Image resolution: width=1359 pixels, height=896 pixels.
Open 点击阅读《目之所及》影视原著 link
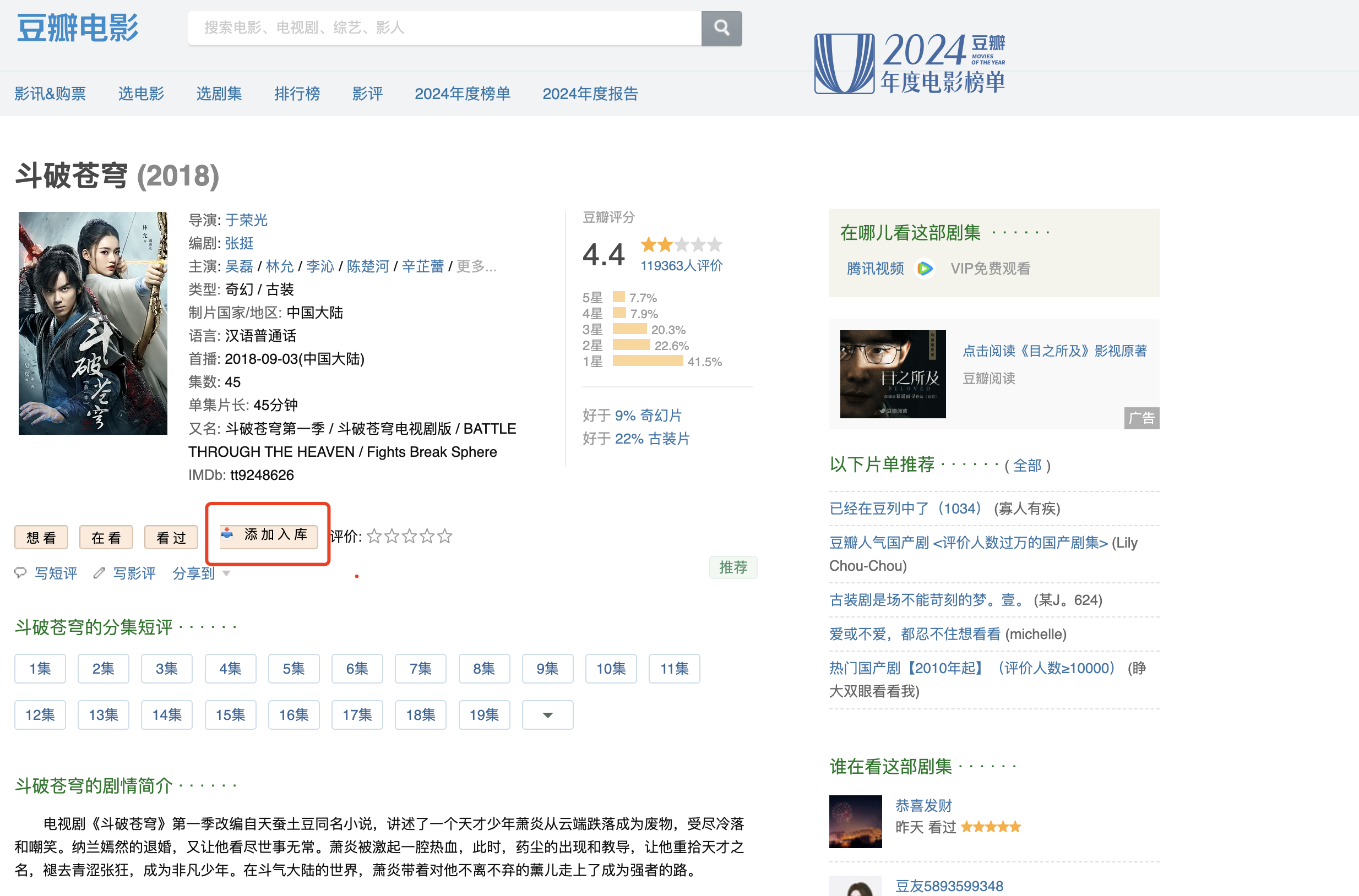tap(1055, 351)
